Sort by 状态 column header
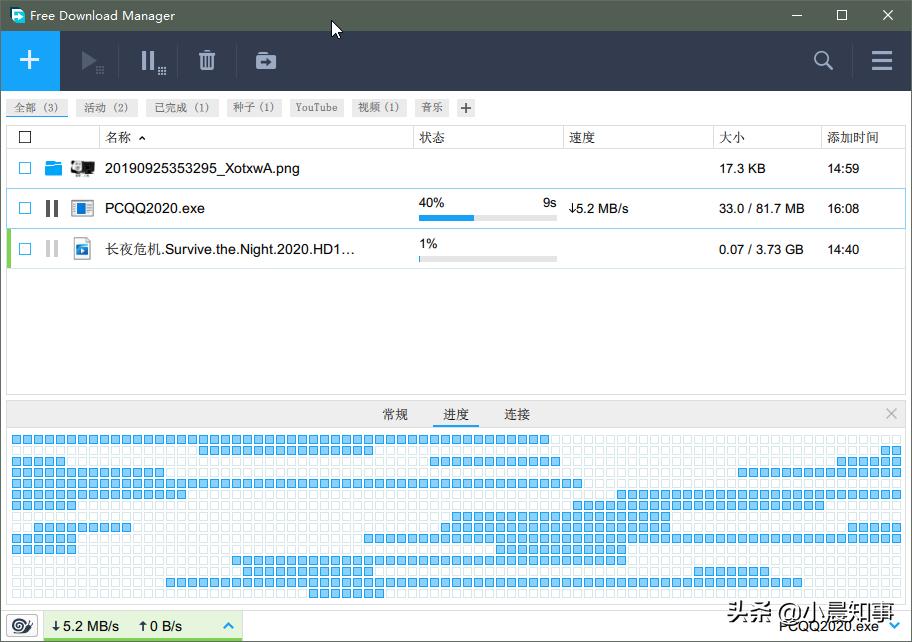Image resolution: width=912 pixels, height=642 pixels. pyautogui.click(x=488, y=137)
